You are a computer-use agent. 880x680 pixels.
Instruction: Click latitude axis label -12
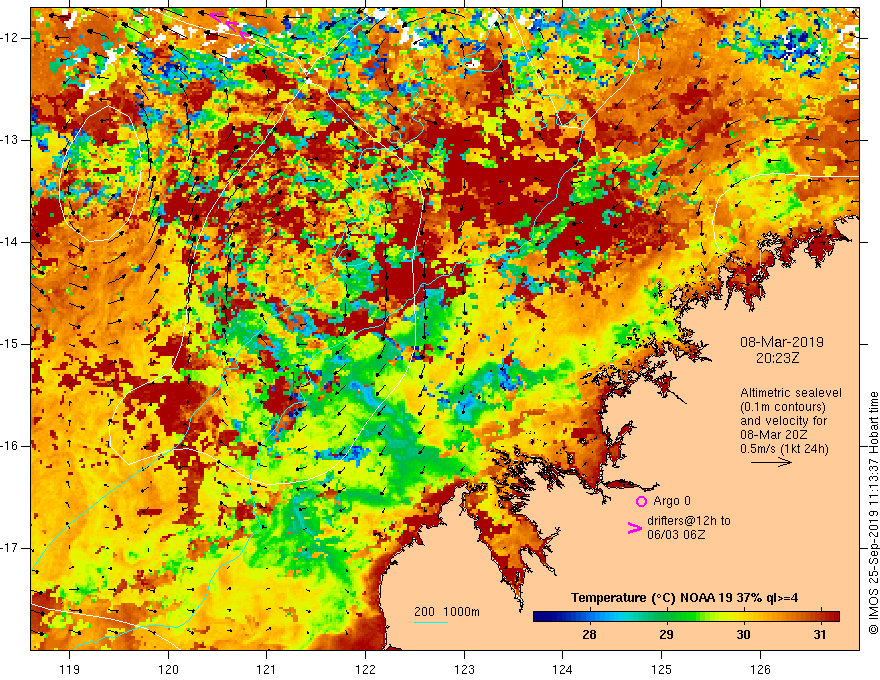point(10,38)
